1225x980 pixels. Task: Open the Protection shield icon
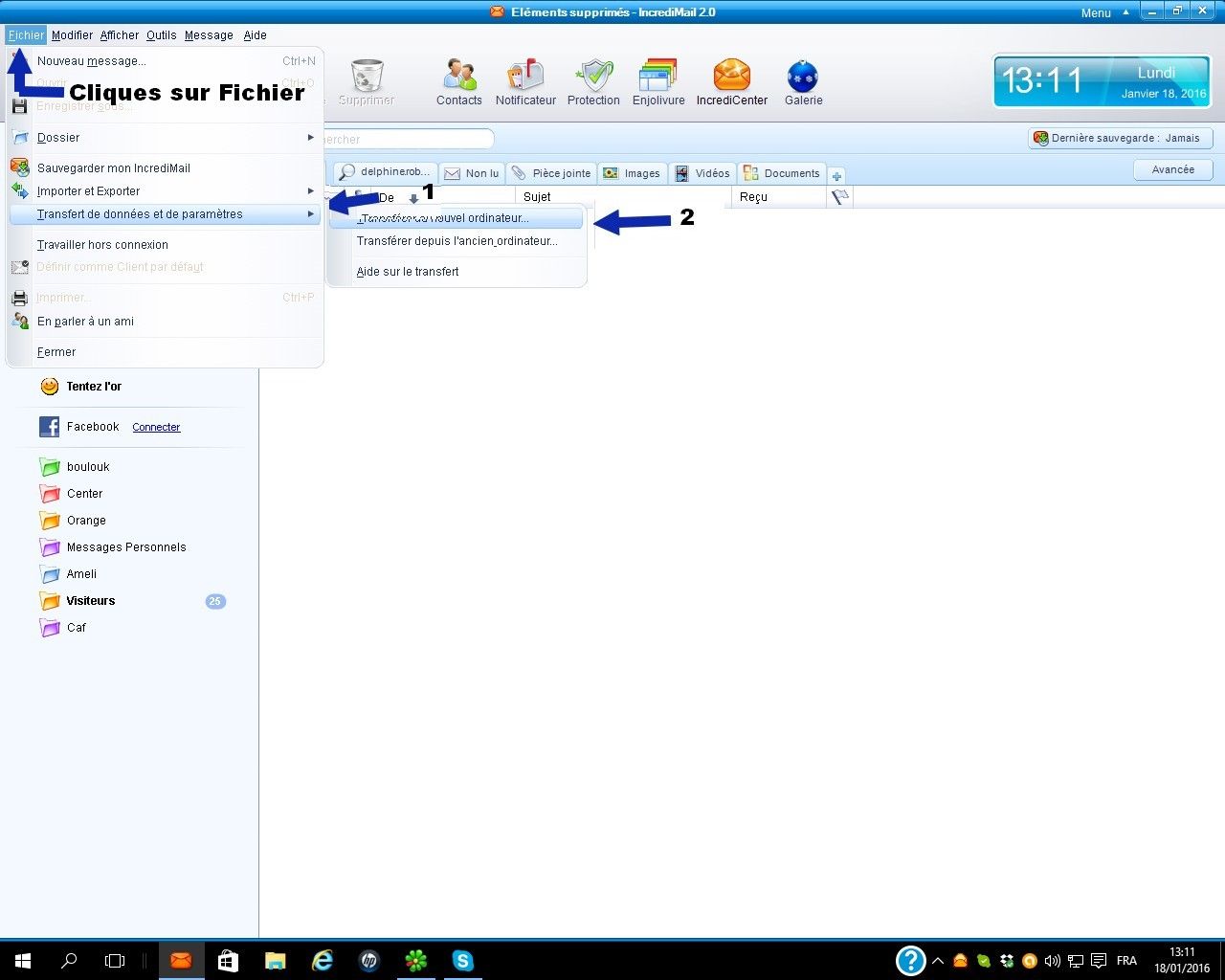[593, 77]
